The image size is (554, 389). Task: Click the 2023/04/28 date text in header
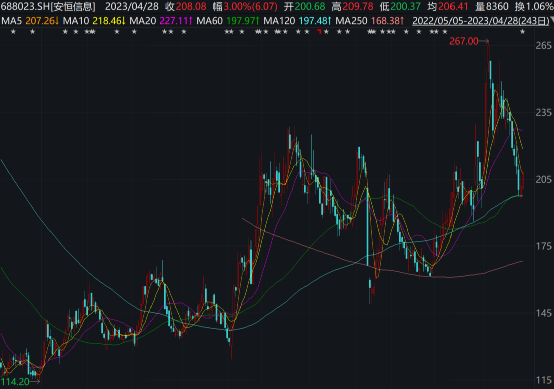click(132, 7)
